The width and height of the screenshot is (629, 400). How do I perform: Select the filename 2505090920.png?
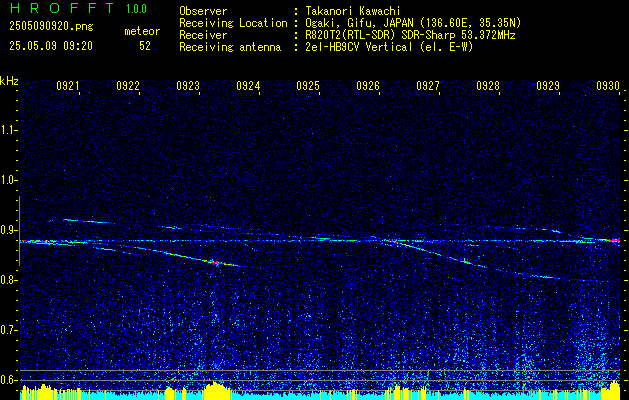pos(51,27)
